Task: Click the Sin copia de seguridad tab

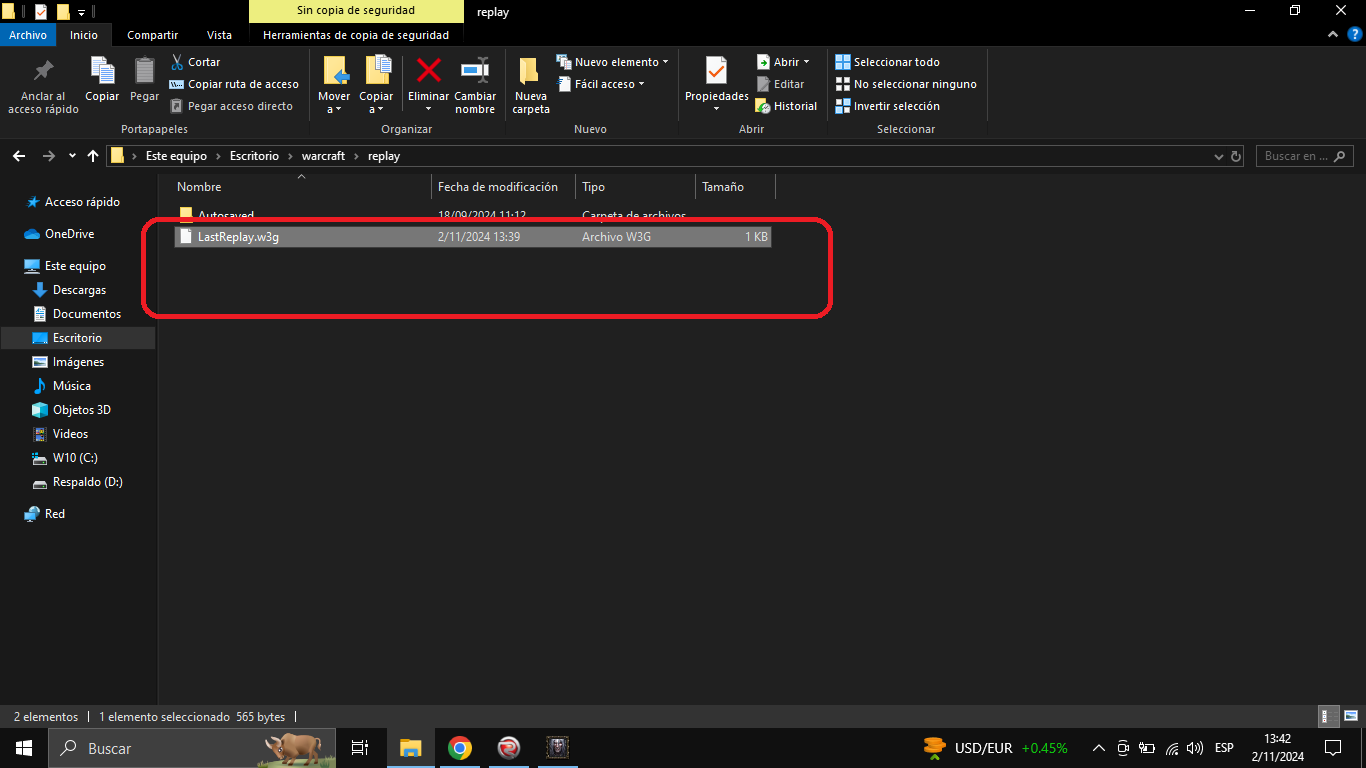Action: 356,11
